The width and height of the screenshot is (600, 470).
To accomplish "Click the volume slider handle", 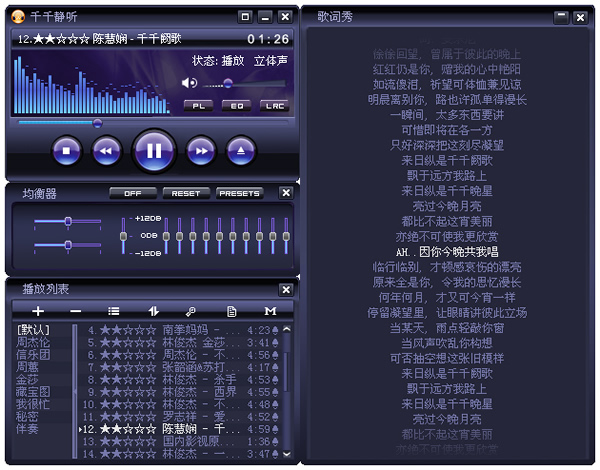I will pos(227,83).
